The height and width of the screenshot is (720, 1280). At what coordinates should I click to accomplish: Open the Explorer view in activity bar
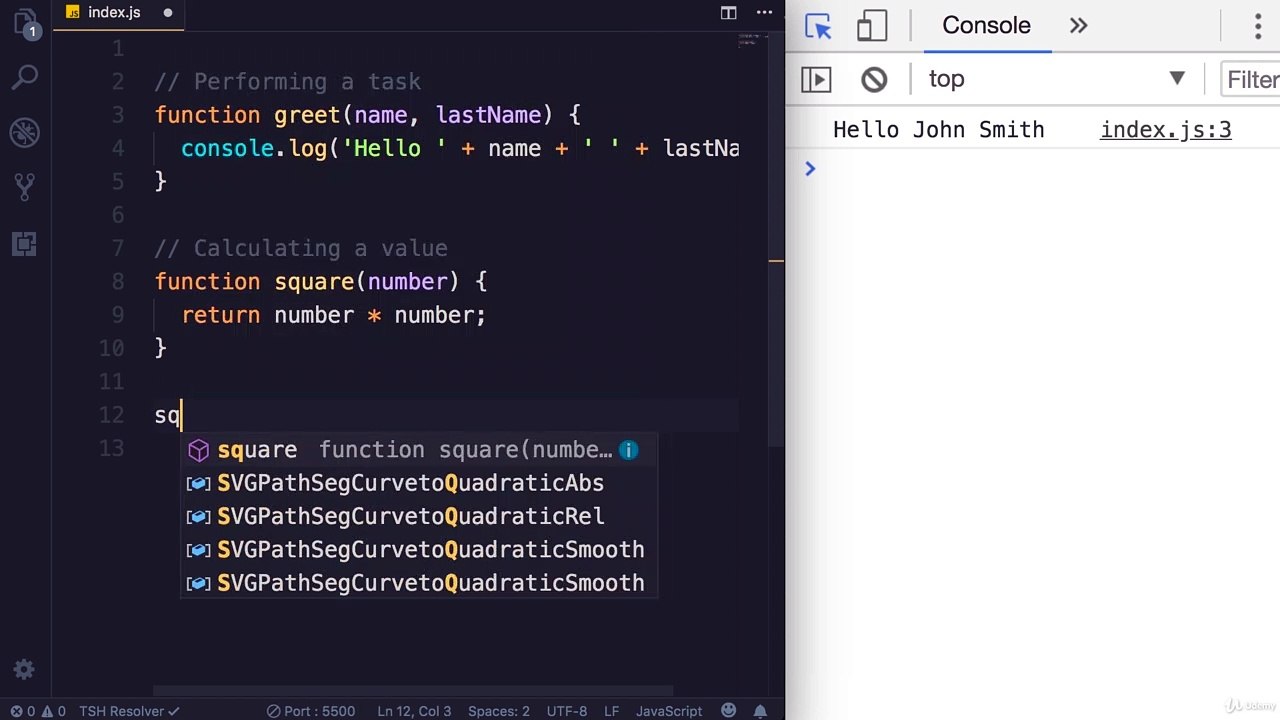click(x=25, y=24)
